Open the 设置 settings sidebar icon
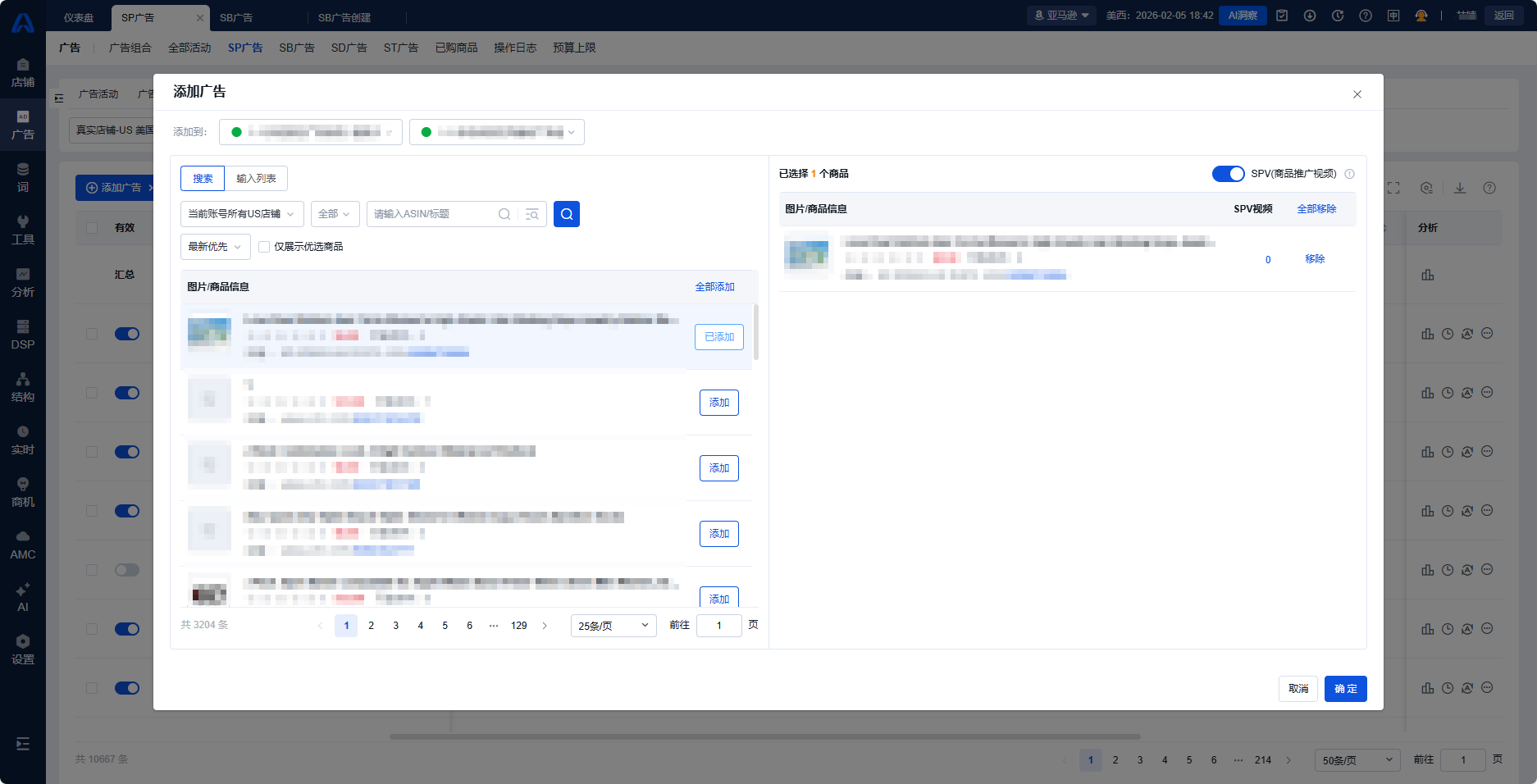 tap(23, 649)
